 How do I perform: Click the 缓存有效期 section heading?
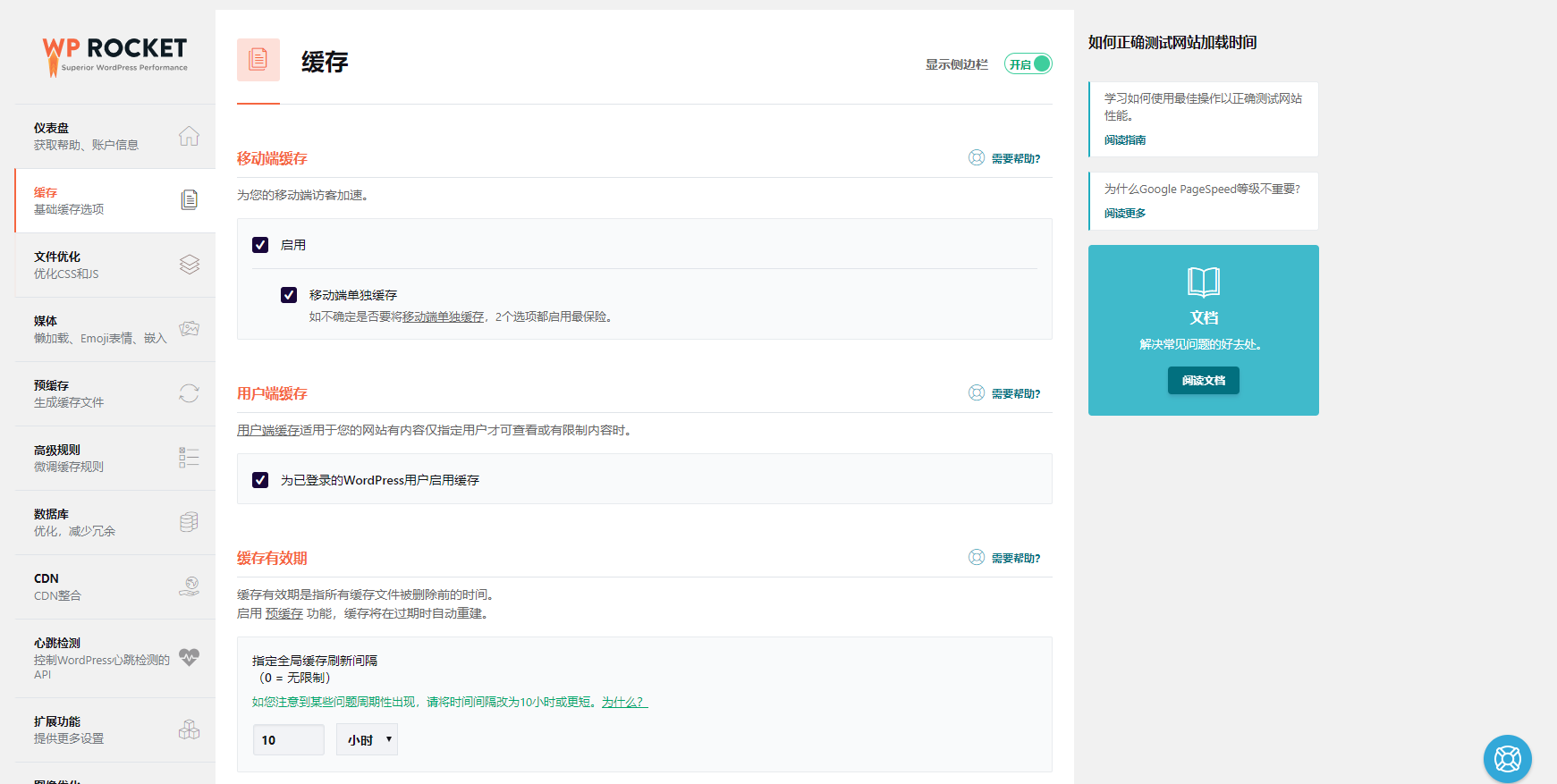(272, 558)
